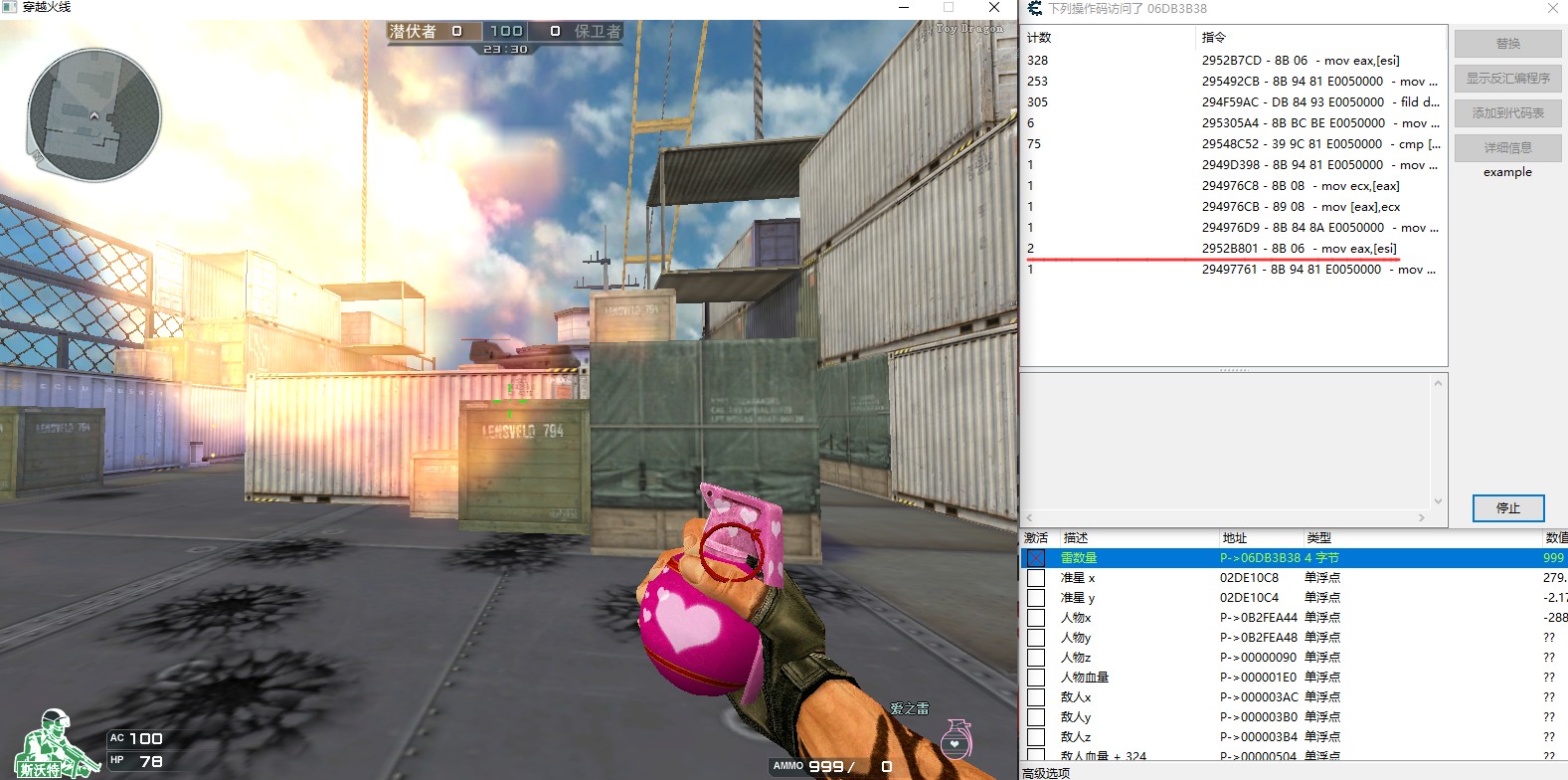This screenshot has width=1568, height=780.
Task: Minimize the 穿越火线 game window
Action: click(x=904, y=7)
